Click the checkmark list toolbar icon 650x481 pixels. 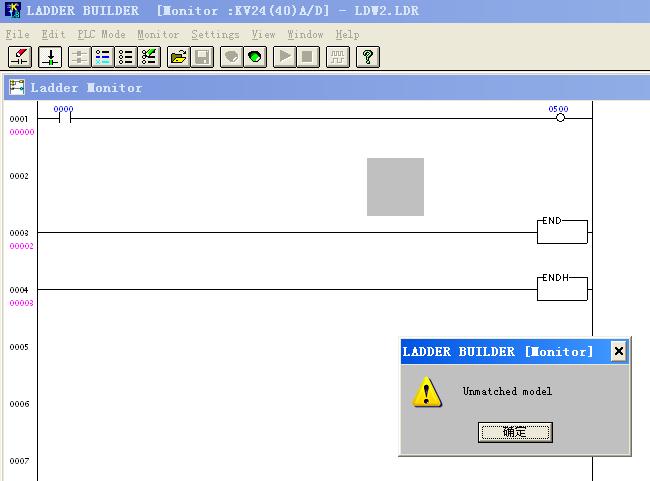coord(149,56)
